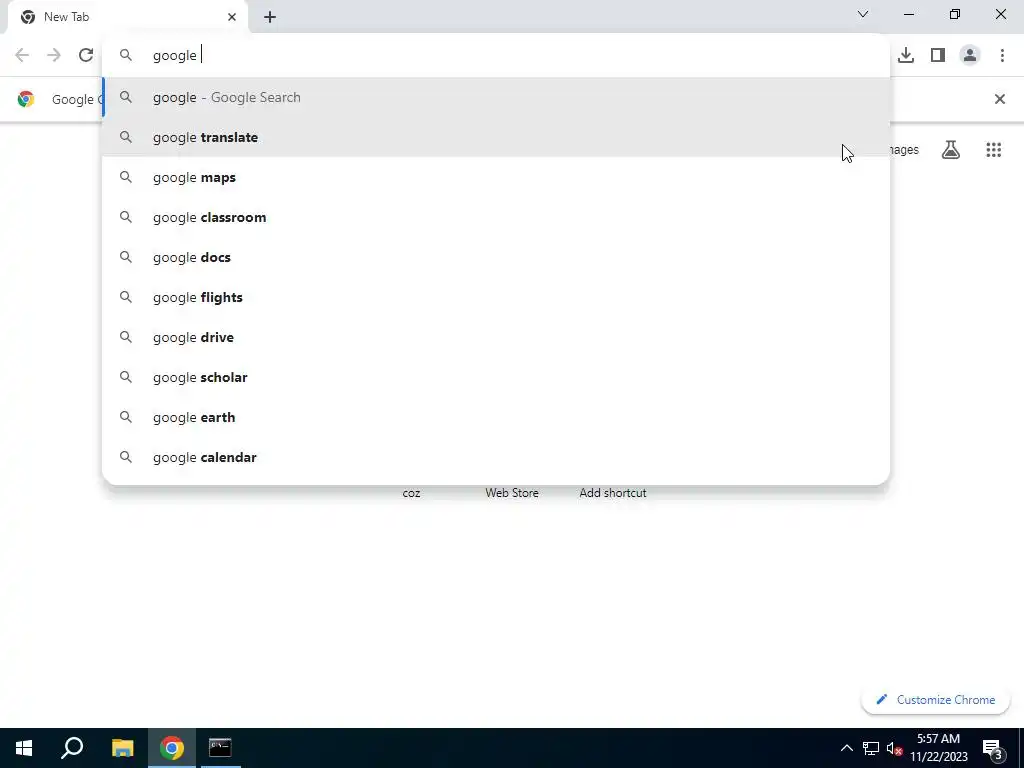1024x768 pixels.
Task: Open the notification center icon
Action: pos(993,748)
